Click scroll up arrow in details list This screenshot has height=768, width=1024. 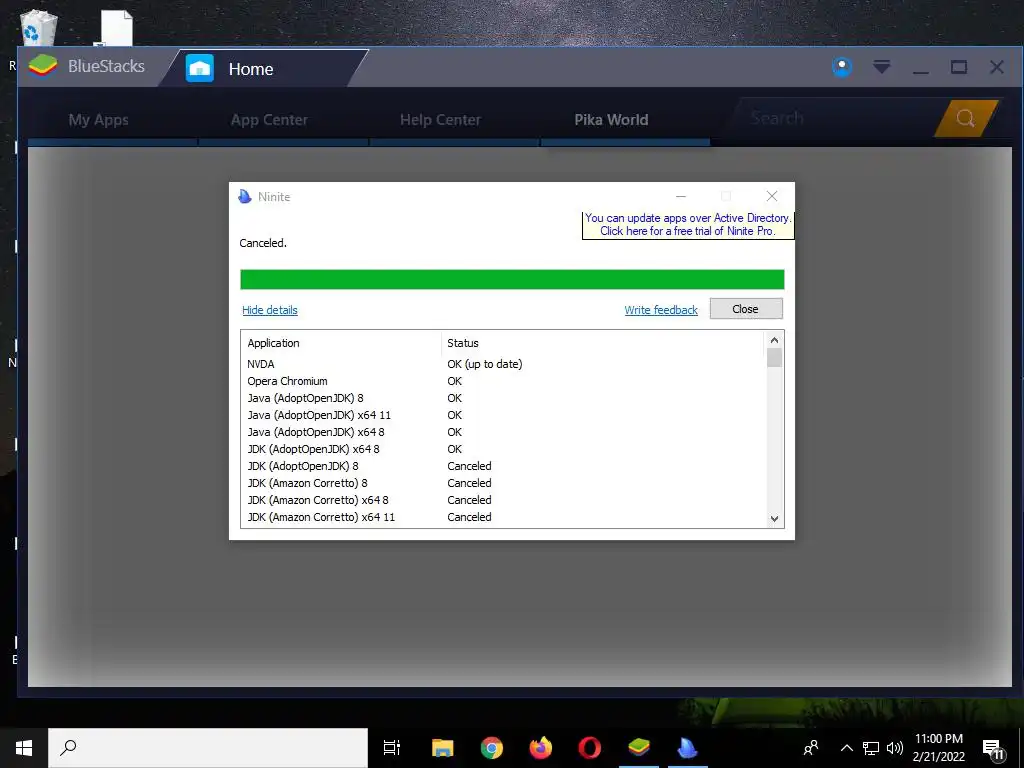click(774, 340)
